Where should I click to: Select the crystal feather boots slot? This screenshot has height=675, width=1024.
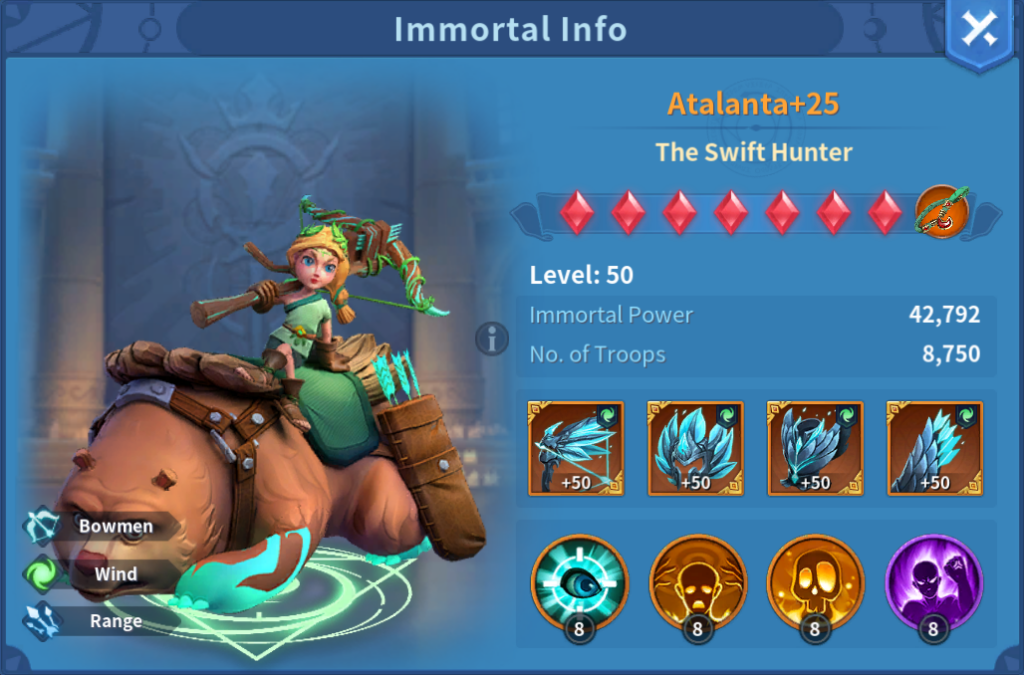pyautogui.click(x=935, y=448)
